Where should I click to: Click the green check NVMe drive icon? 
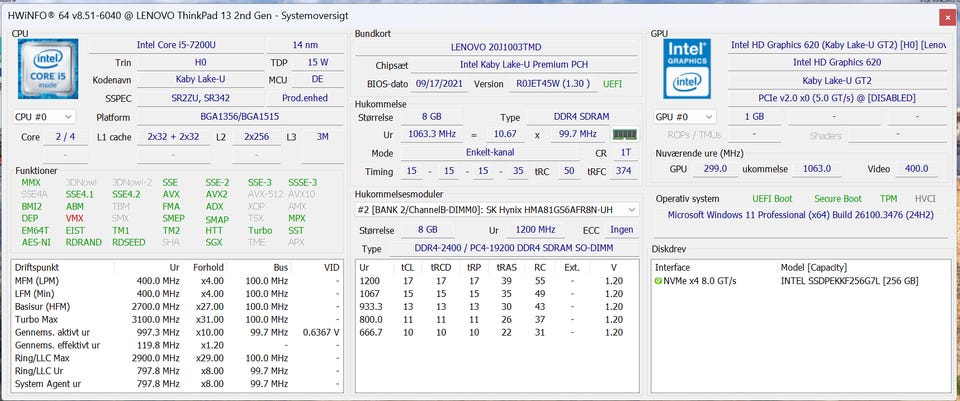click(x=658, y=281)
